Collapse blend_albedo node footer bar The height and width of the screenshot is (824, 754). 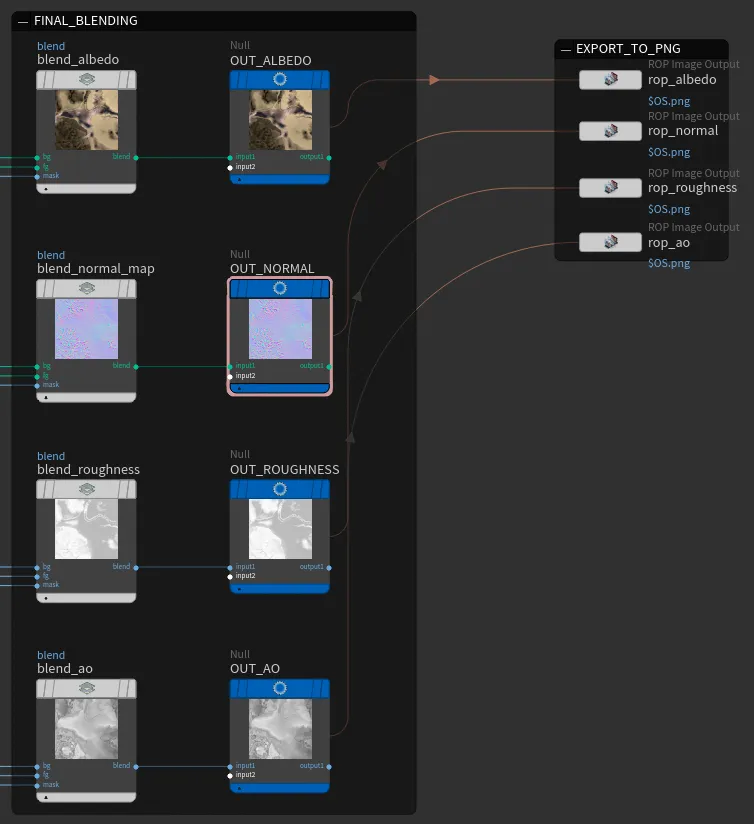(x=86, y=189)
